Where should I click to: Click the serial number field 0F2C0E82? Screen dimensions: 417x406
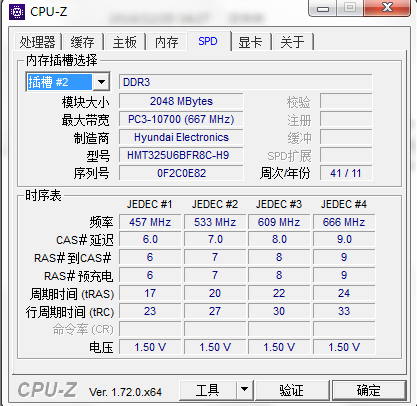[x=181, y=173]
